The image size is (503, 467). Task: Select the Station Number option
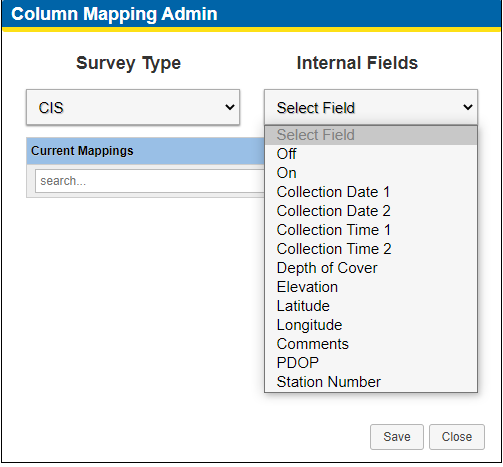(x=371, y=382)
